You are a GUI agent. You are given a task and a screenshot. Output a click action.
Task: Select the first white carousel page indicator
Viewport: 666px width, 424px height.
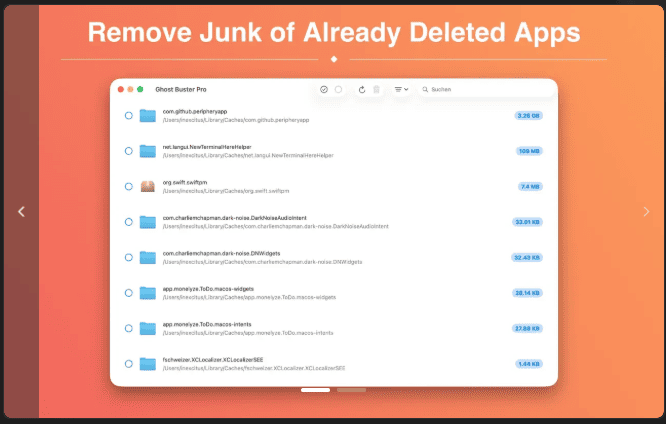coord(315,390)
